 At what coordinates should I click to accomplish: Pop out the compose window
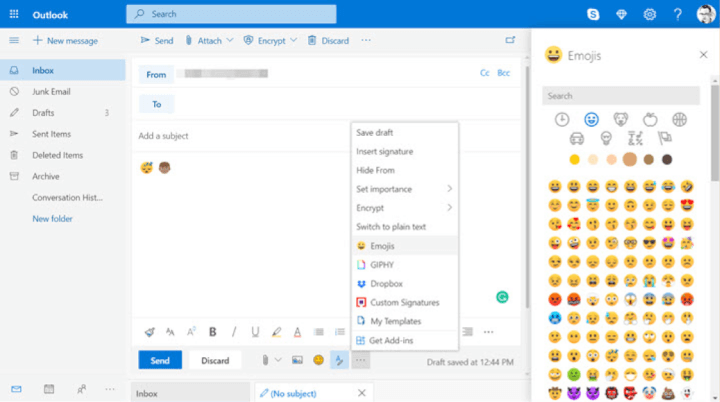coord(510,40)
